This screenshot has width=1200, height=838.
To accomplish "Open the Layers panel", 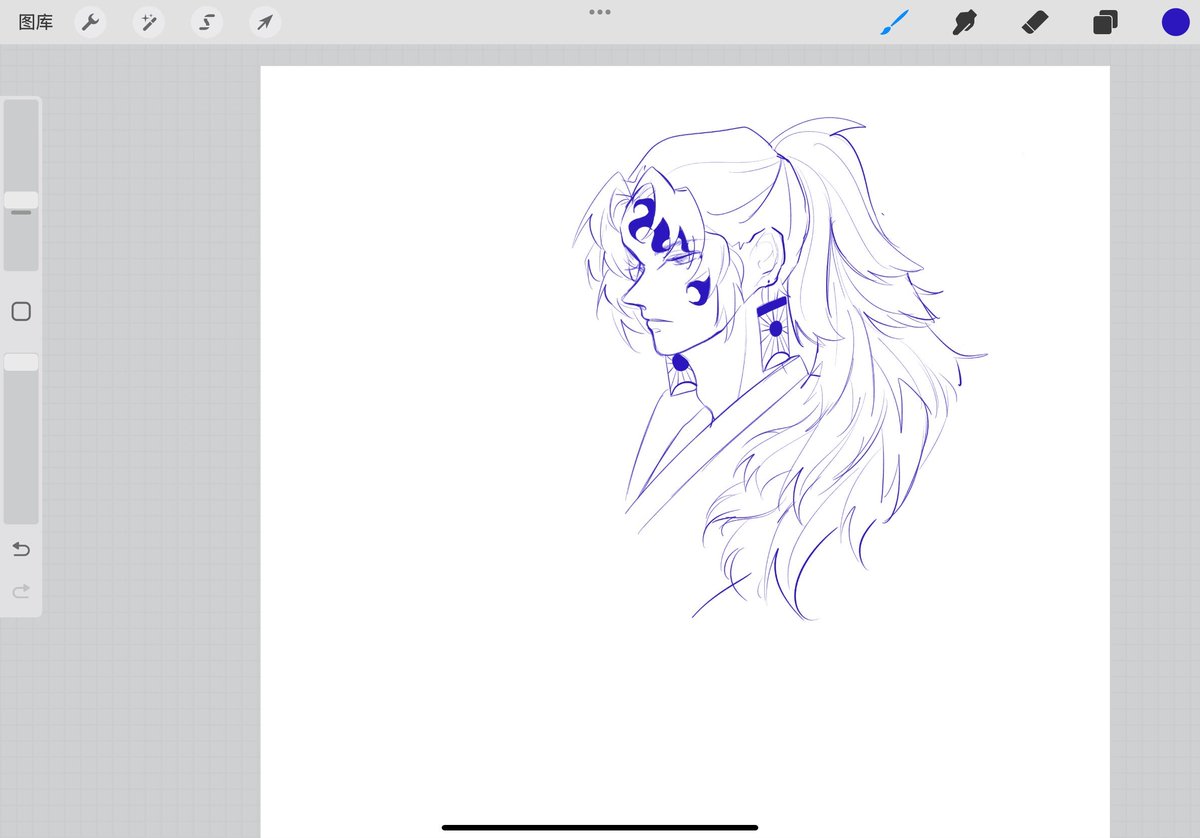I will click(x=1105, y=22).
